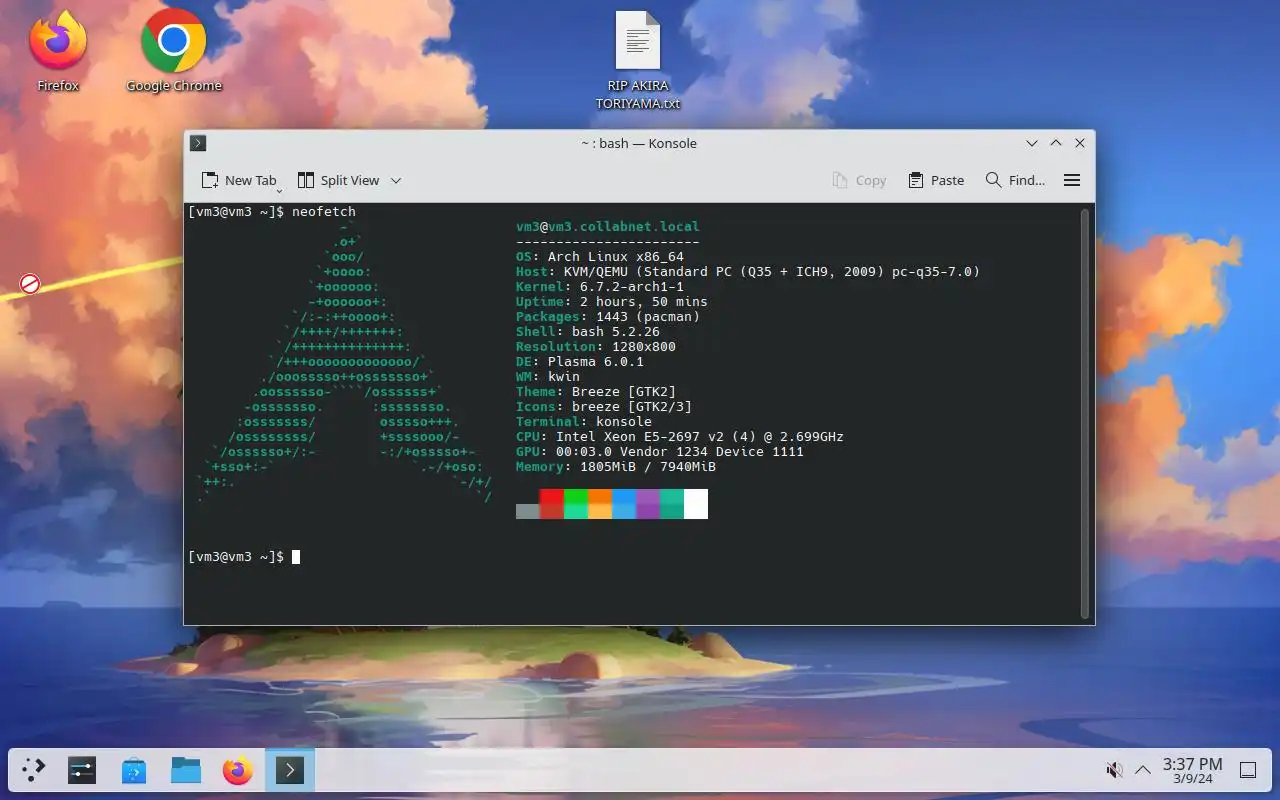Minimize the Konsole window

click(1032, 143)
